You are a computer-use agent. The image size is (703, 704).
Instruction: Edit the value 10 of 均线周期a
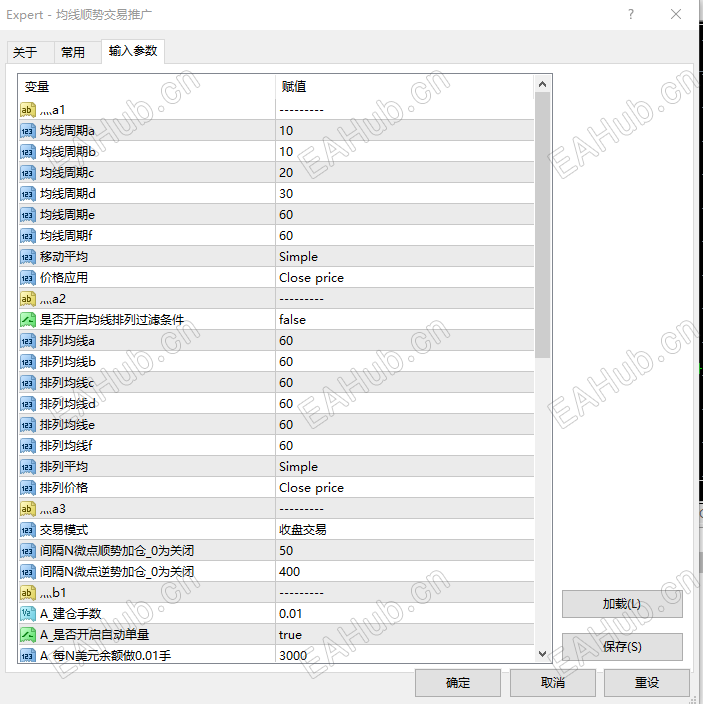pyautogui.click(x=404, y=131)
